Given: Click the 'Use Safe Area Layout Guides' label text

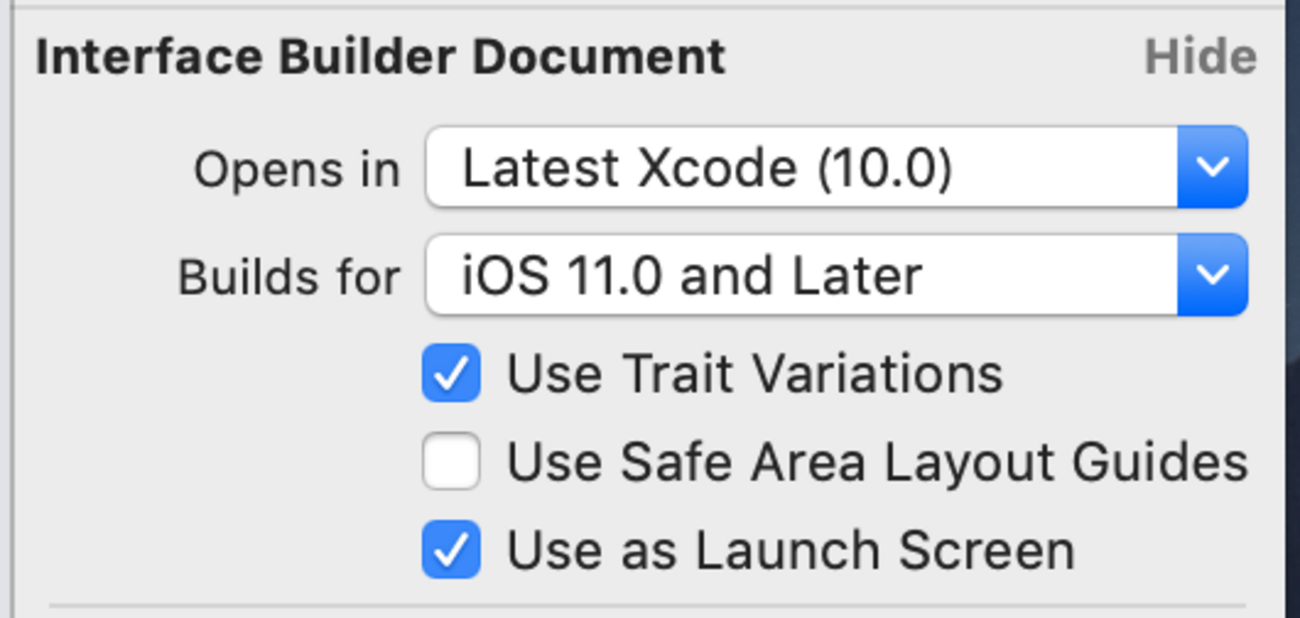Looking at the screenshot, I should click(x=877, y=462).
